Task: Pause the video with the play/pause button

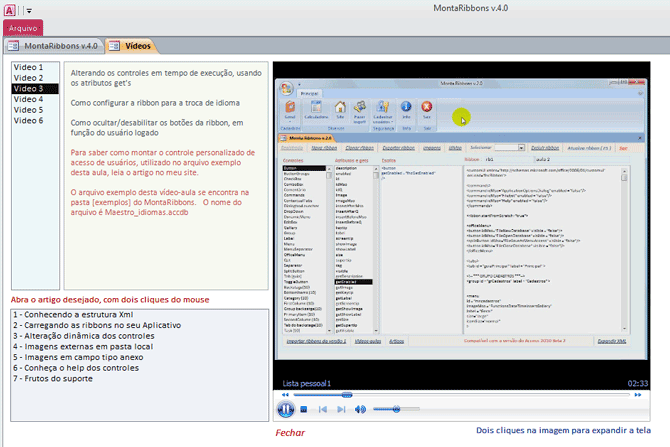Action: pyautogui.click(x=286, y=409)
